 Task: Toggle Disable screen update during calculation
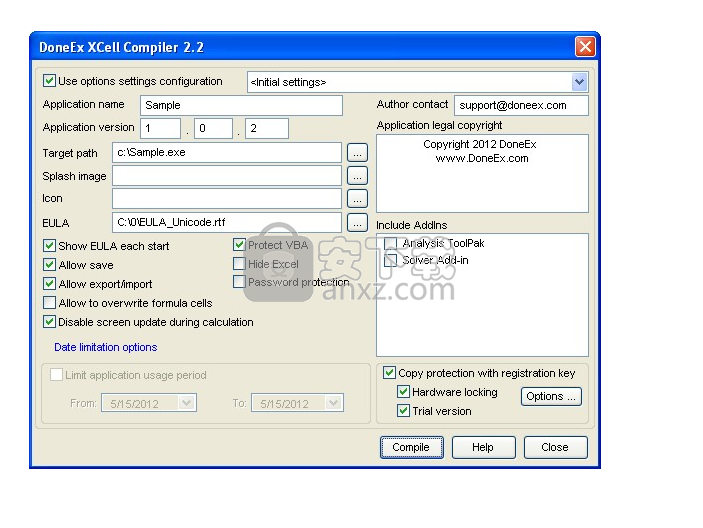(x=49, y=322)
